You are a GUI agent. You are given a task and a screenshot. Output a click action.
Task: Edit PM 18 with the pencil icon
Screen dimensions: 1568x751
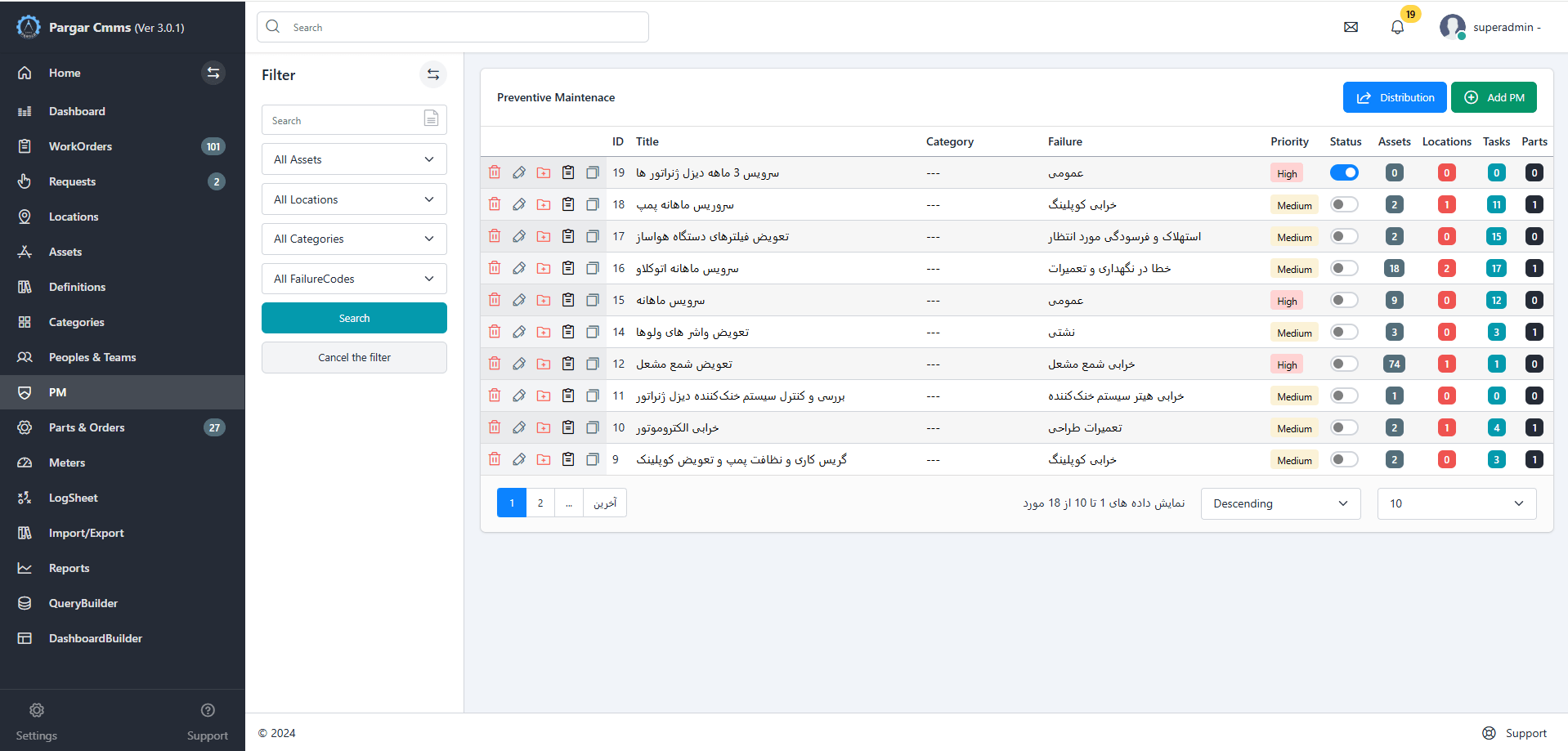(518, 203)
